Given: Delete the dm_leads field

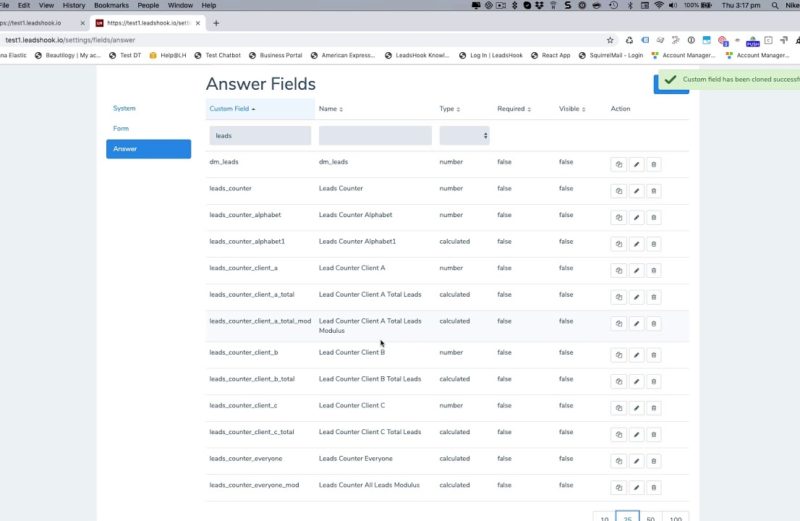Looking at the screenshot, I should tap(654, 164).
